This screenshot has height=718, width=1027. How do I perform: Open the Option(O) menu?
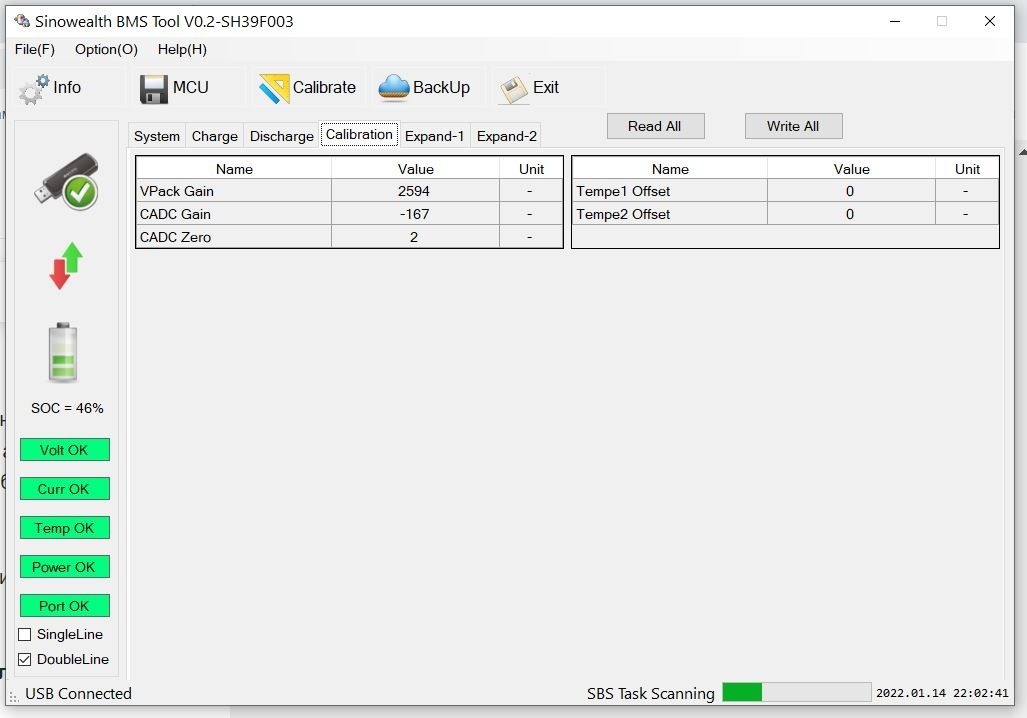coord(106,50)
